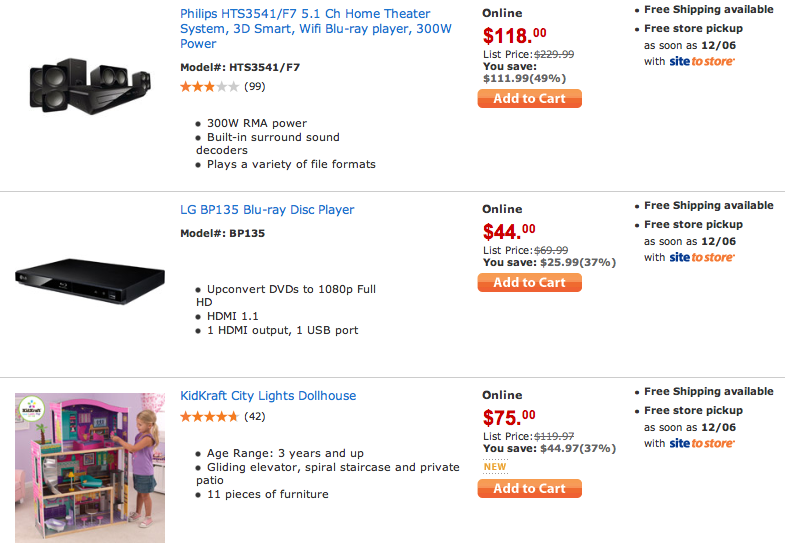Click the KidKraft dollhouse product photo
785x553 pixels.
89,468
